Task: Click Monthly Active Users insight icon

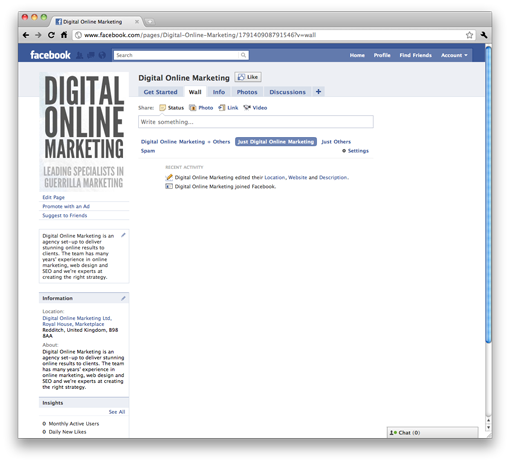Action: (x=44, y=424)
